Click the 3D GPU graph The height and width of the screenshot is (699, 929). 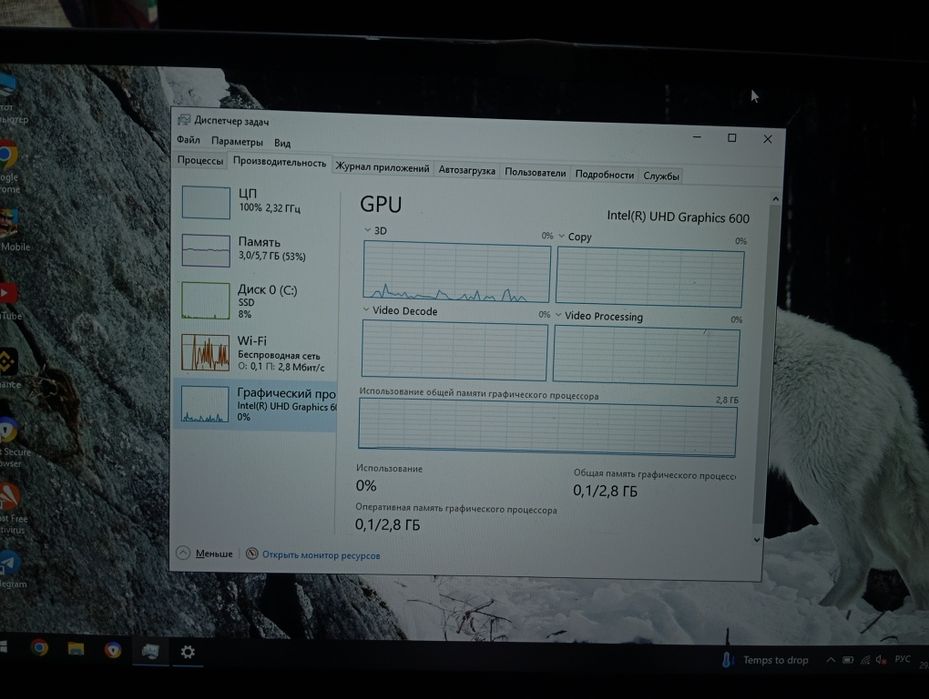pos(457,272)
